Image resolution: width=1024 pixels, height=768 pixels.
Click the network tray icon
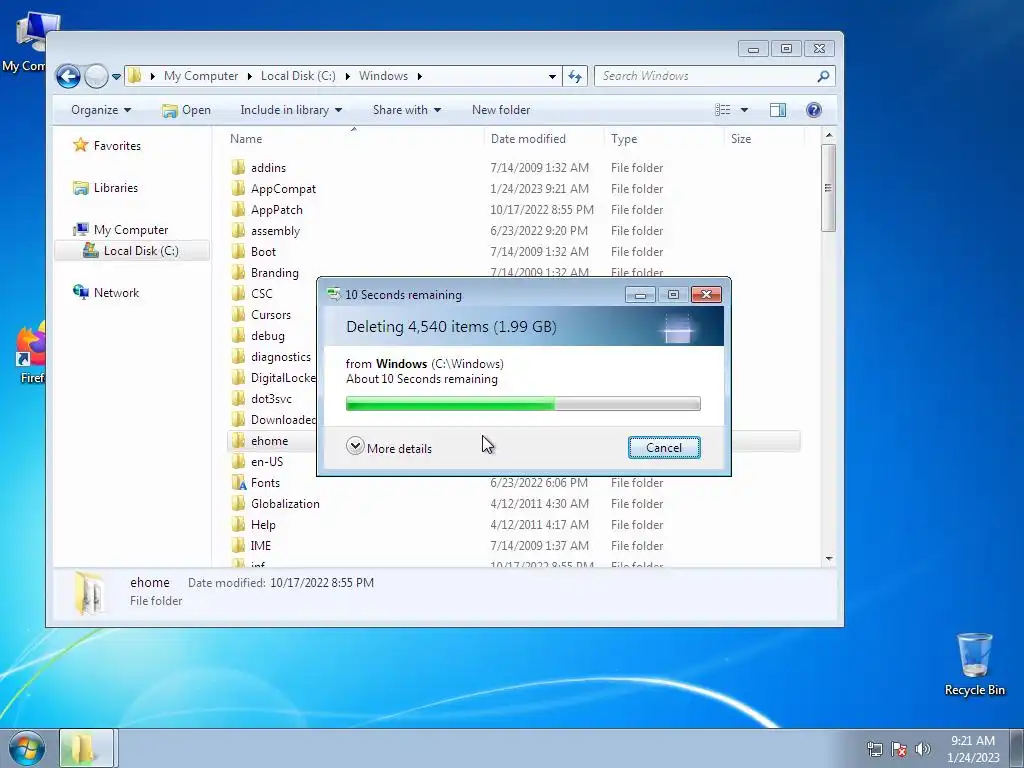874,748
